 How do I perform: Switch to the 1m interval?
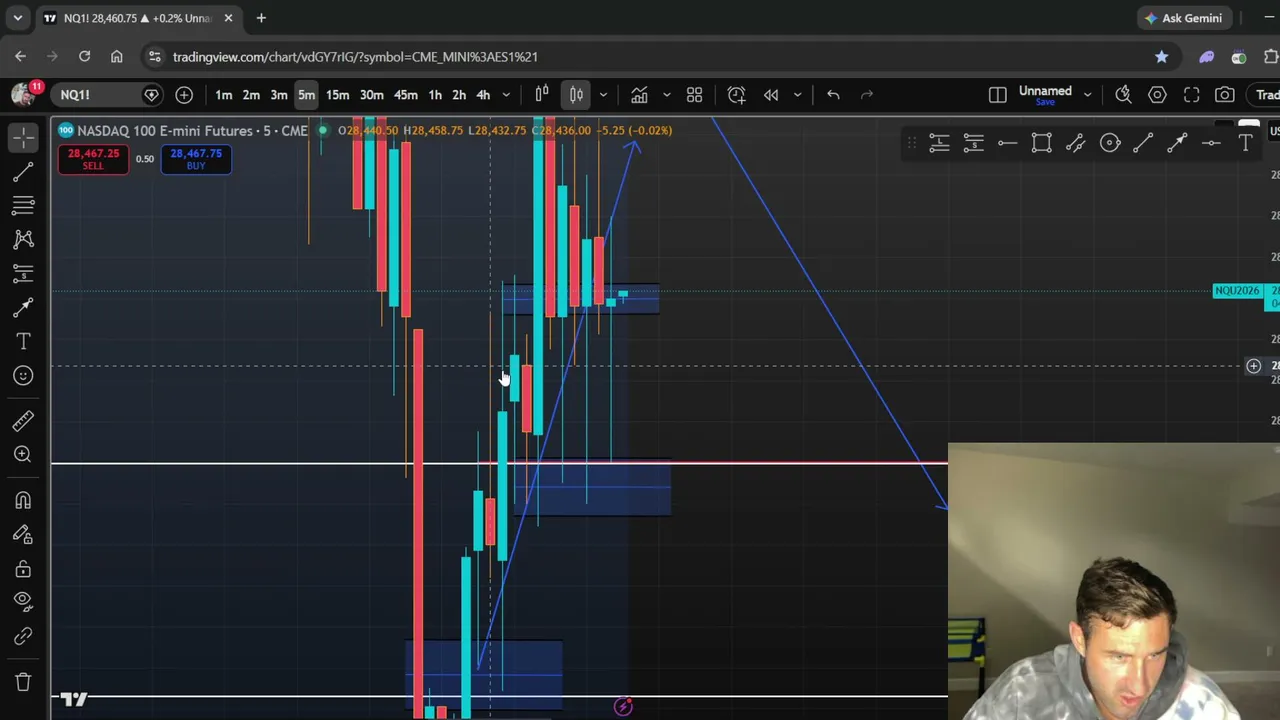pos(223,95)
